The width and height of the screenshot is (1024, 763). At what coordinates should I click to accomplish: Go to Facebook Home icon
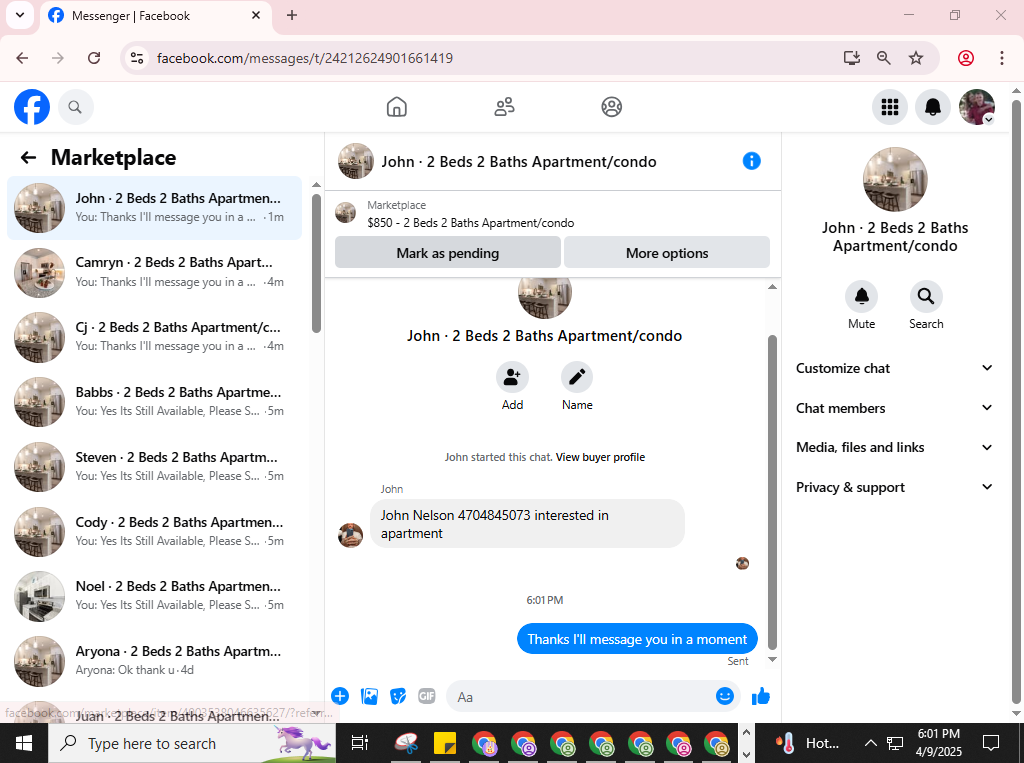396,107
